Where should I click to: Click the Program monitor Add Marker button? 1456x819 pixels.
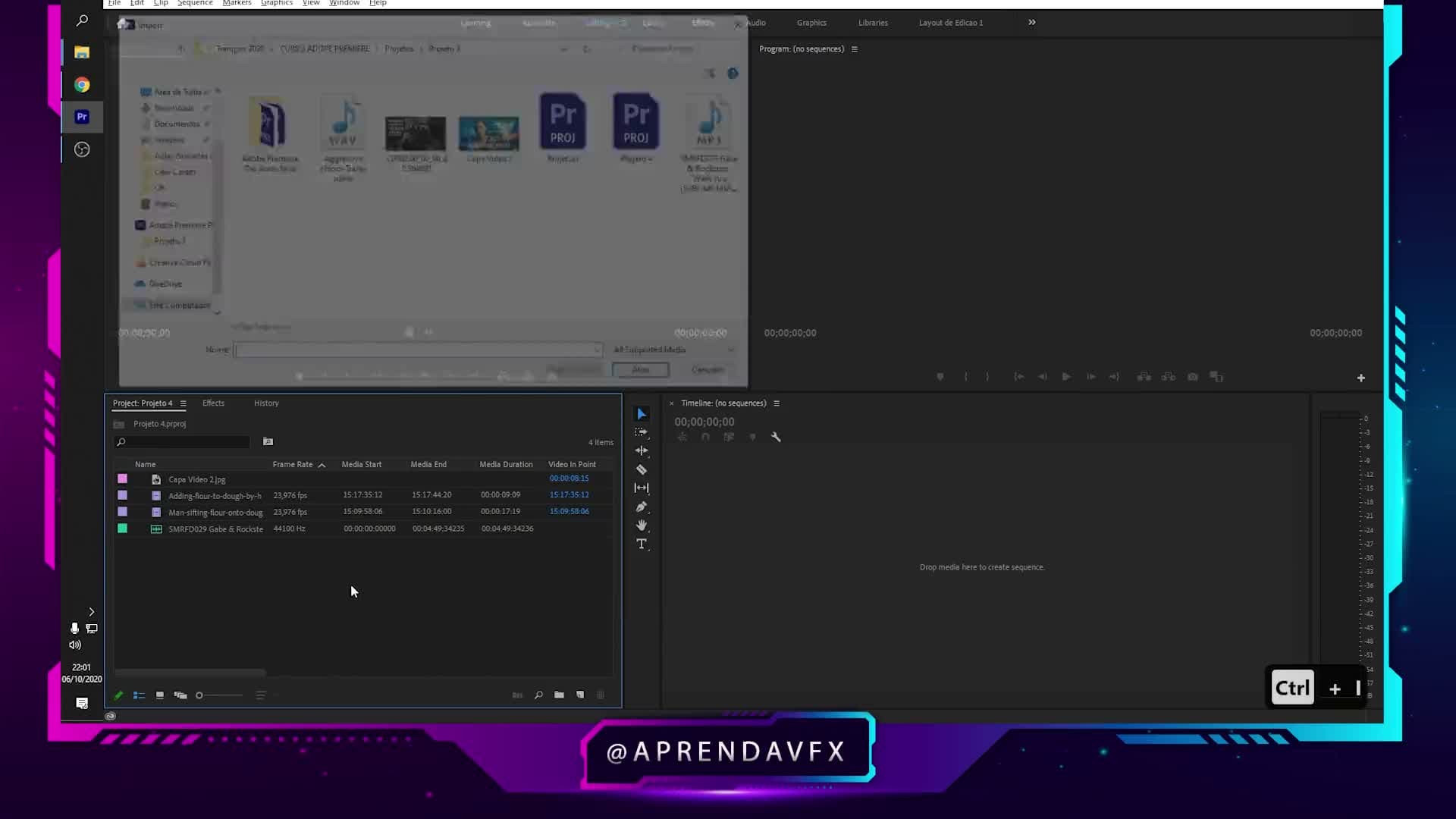pyautogui.click(x=940, y=377)
